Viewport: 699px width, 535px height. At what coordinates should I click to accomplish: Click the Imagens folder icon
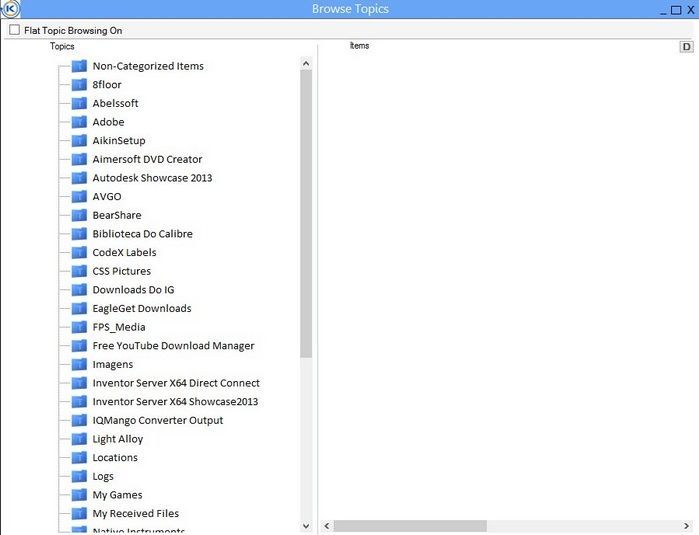(x=79, y=365)
